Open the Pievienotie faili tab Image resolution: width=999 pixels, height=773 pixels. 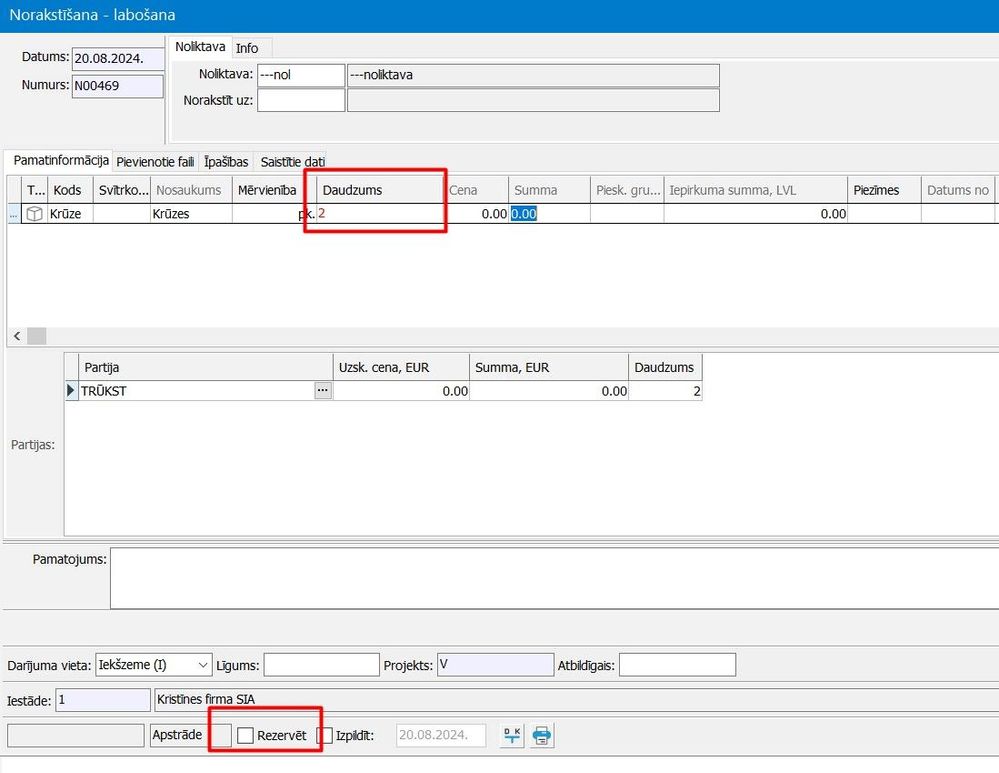coord(155,162)
